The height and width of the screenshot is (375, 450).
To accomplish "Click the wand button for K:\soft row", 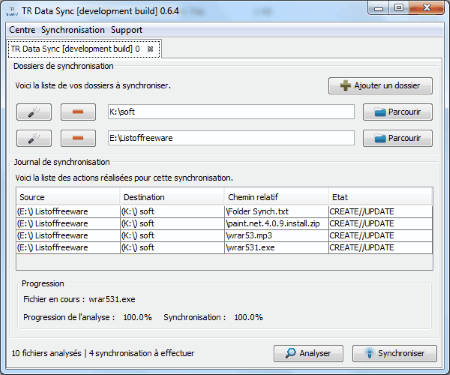I will (34, 112).
